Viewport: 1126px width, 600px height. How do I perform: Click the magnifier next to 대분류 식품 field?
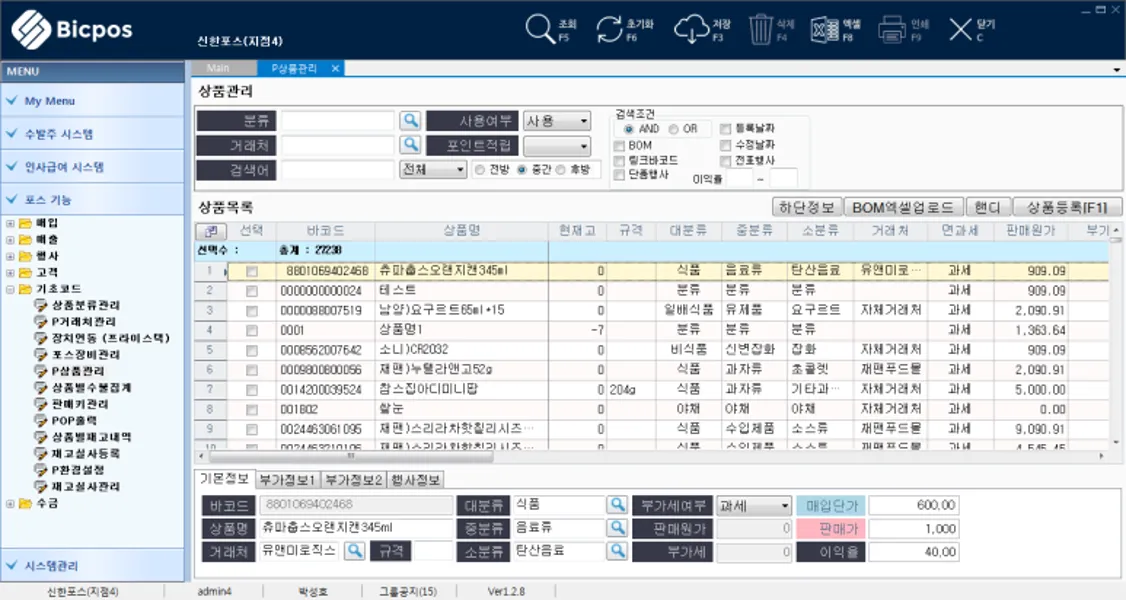click(x=617, y=505)
